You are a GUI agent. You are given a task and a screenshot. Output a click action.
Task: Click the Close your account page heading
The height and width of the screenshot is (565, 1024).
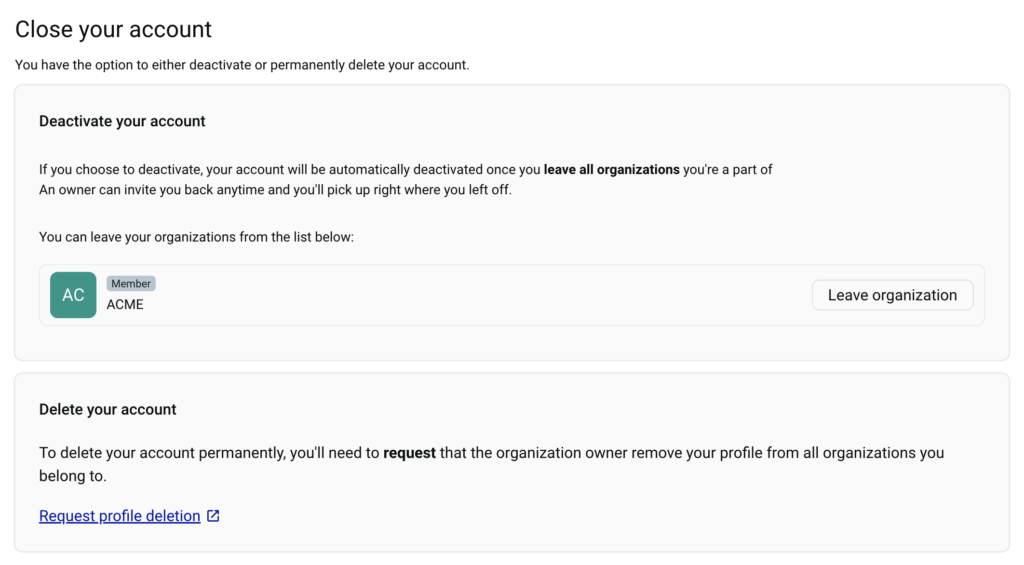pos(113,30)
